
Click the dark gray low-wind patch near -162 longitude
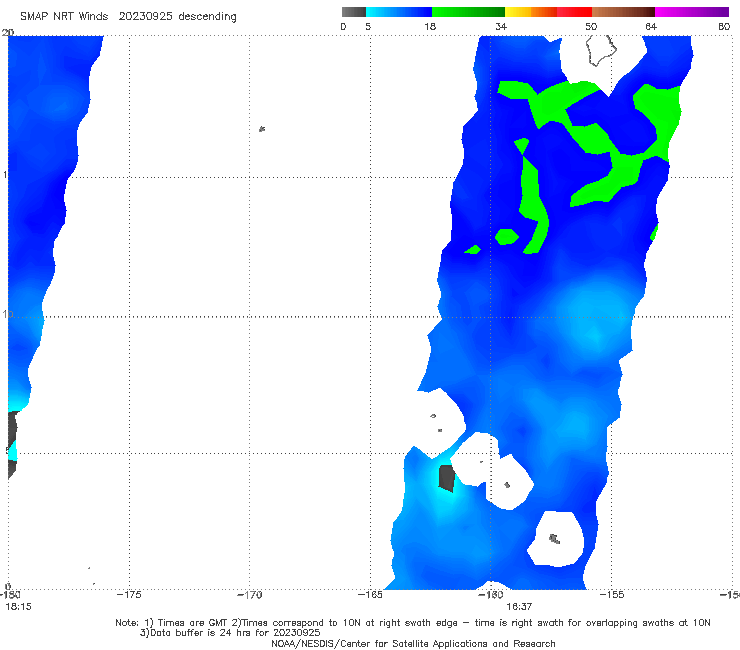[x=446, y=478]
